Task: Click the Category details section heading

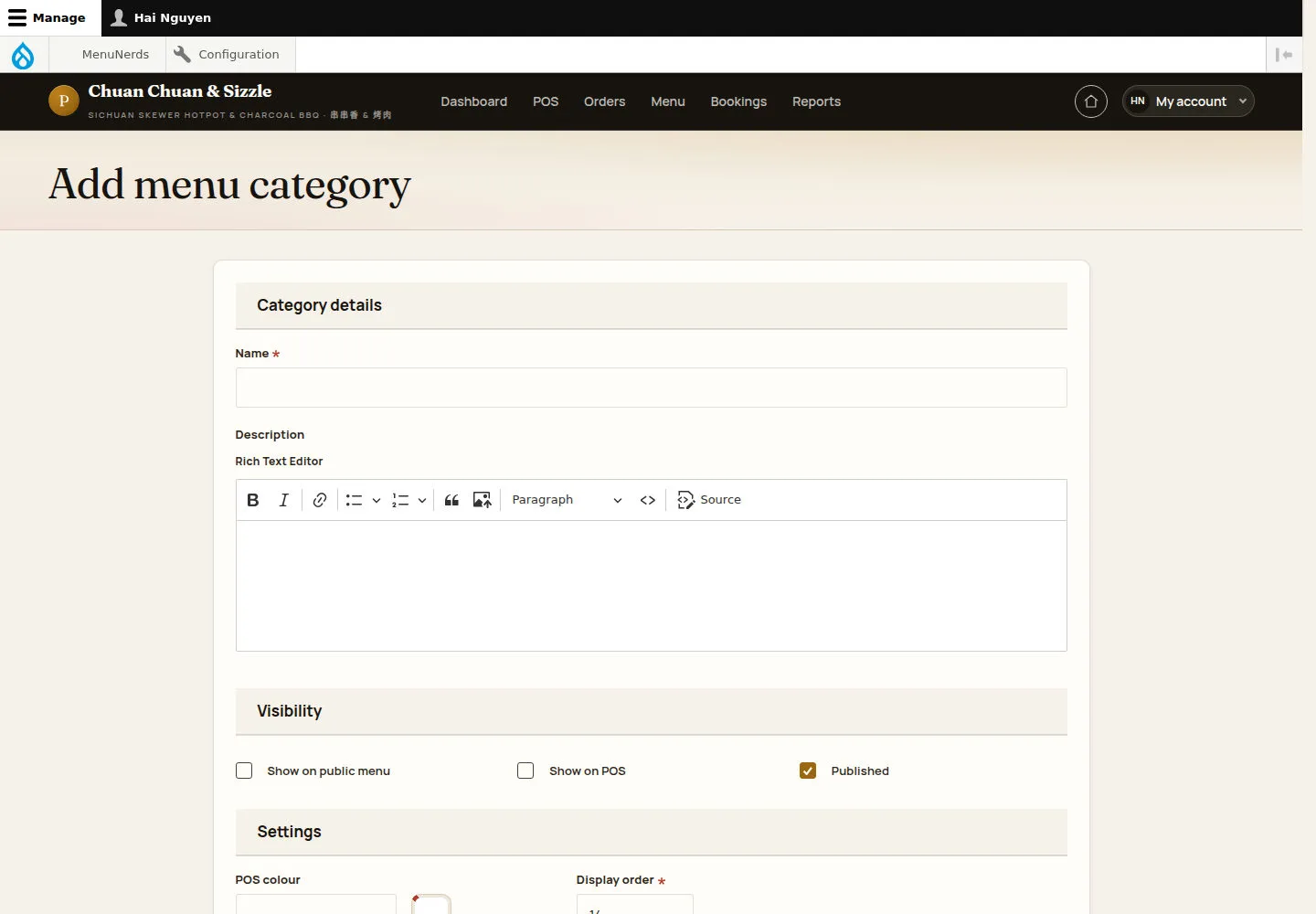Action: coord(319,305)
